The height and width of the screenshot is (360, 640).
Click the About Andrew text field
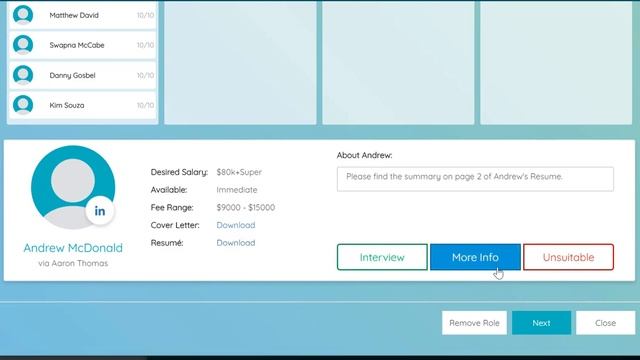click(475, 179)
